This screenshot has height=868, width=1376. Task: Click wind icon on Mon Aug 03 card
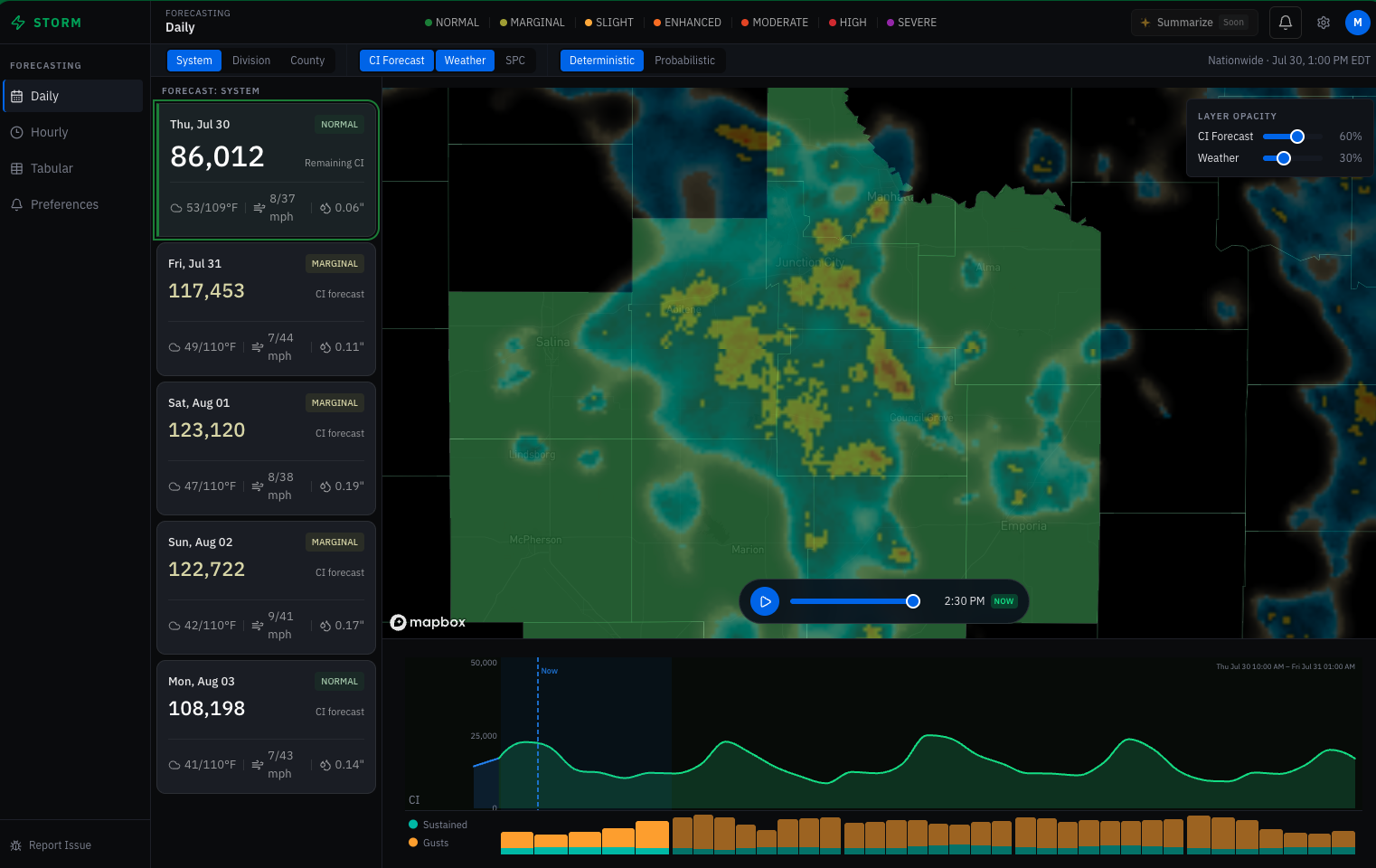tap(258, 765)
